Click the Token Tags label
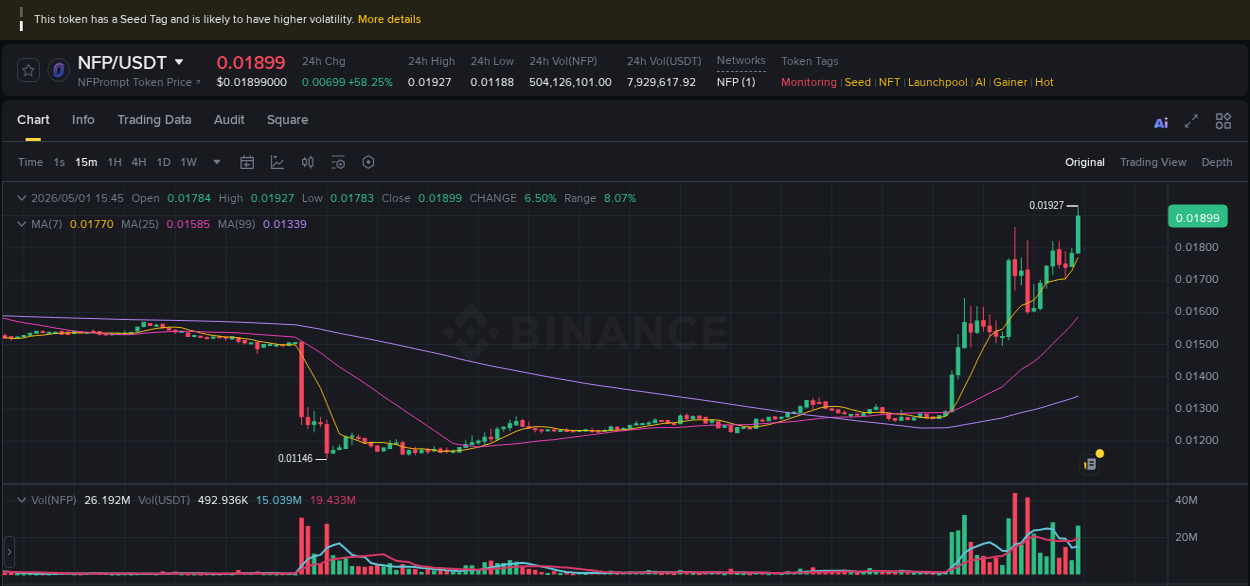Viewport: 1250px width, 586px height. [810, 61]
